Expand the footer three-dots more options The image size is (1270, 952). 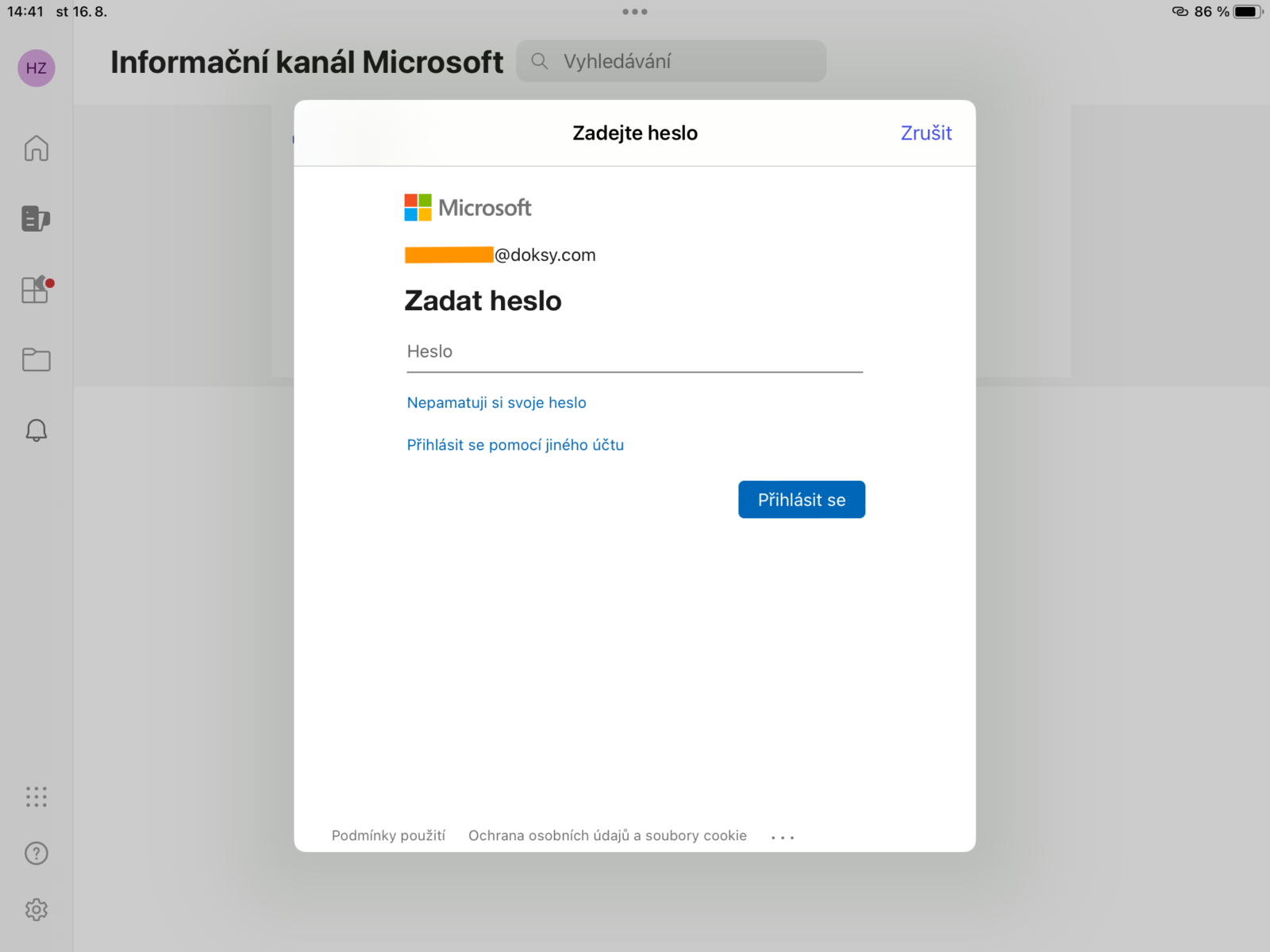(783, 837)
